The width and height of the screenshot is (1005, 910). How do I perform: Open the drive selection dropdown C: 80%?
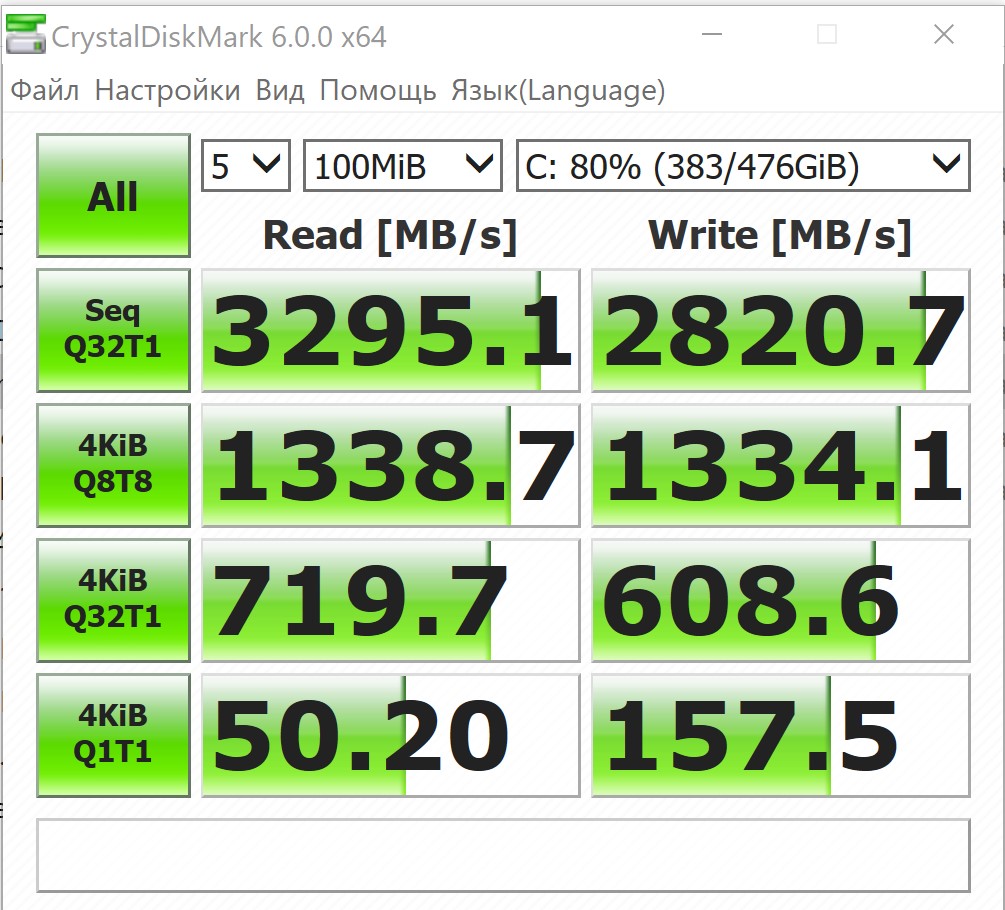(x=743, y=165)
